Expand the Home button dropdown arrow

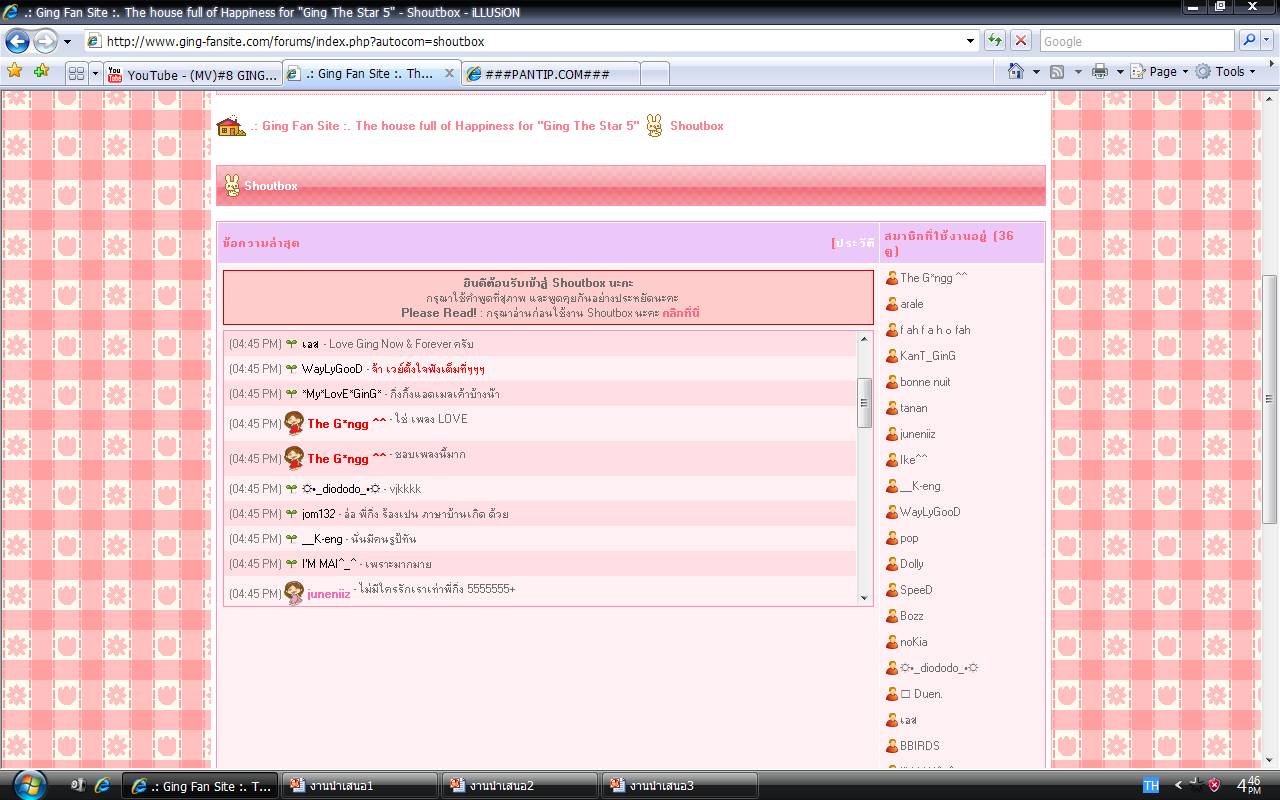1036,72
